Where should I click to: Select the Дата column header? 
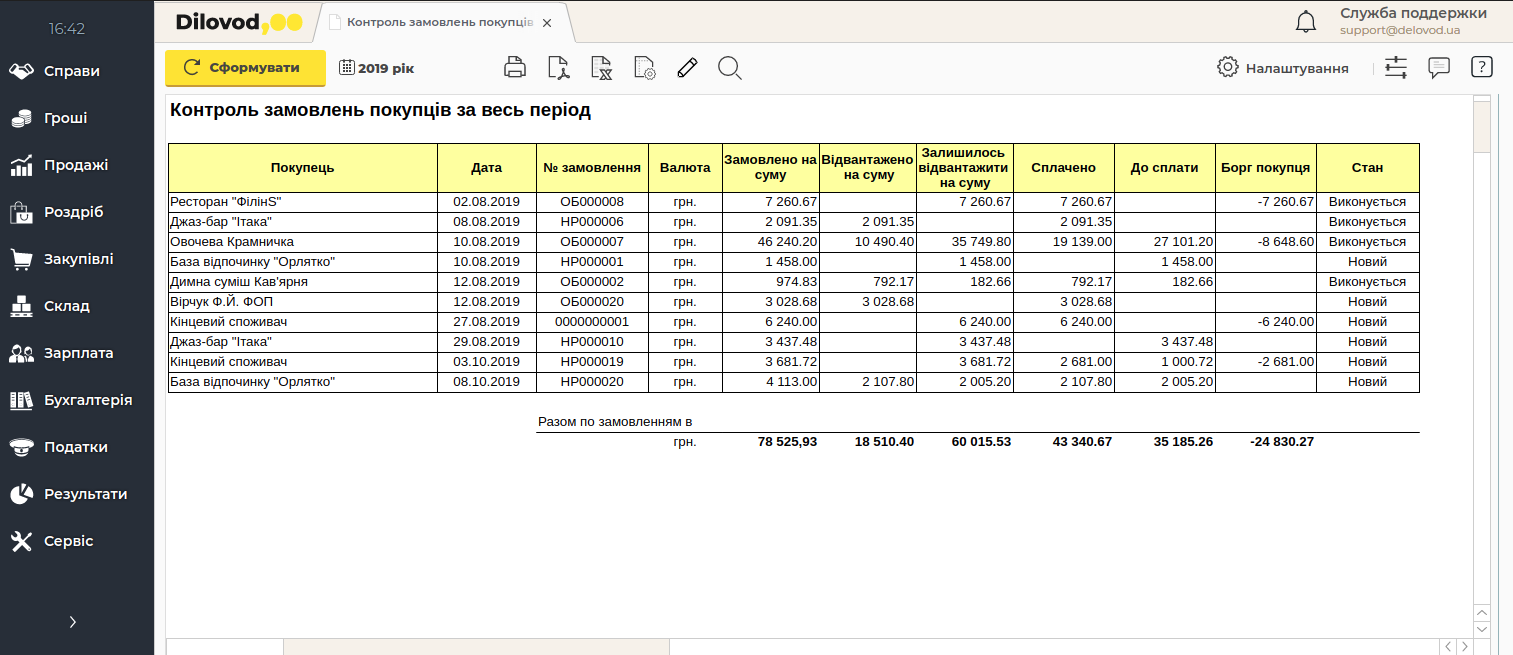click(x=487, y=168)
